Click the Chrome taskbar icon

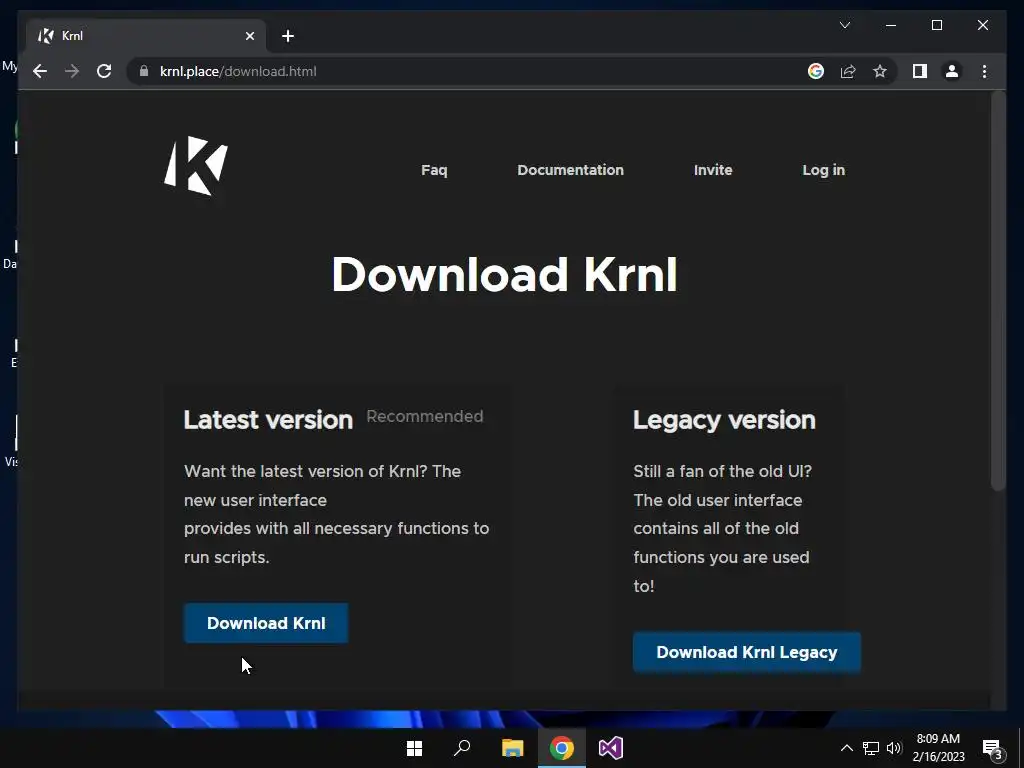[x=562, y=748]
